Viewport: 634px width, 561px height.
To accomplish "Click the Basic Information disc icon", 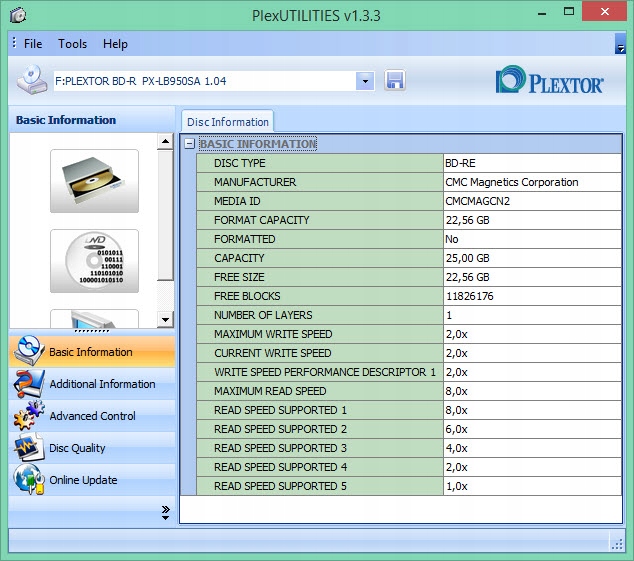I will tap(28, 351).
